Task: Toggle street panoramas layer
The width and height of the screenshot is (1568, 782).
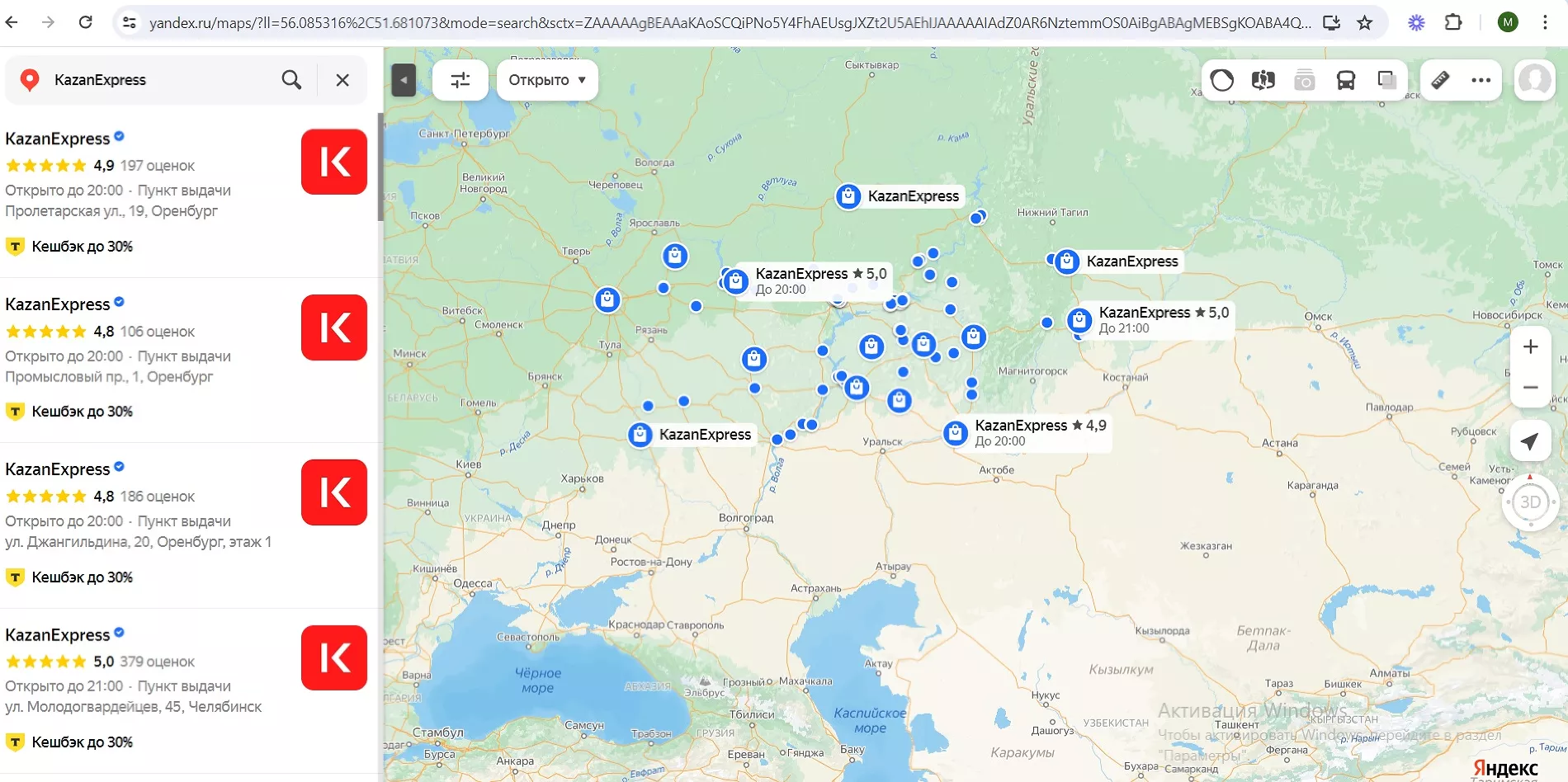Action: tap(1304, 80)
